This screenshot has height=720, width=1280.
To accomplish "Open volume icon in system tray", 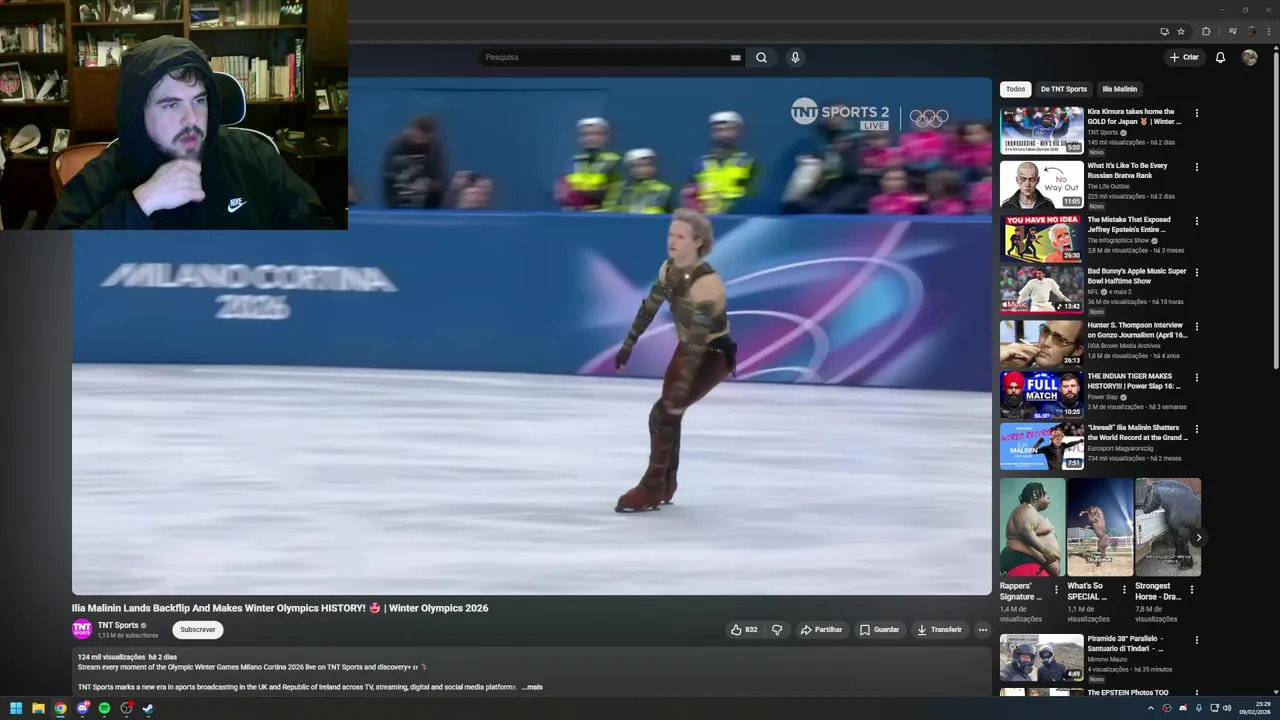I will tap(1227, 708).
